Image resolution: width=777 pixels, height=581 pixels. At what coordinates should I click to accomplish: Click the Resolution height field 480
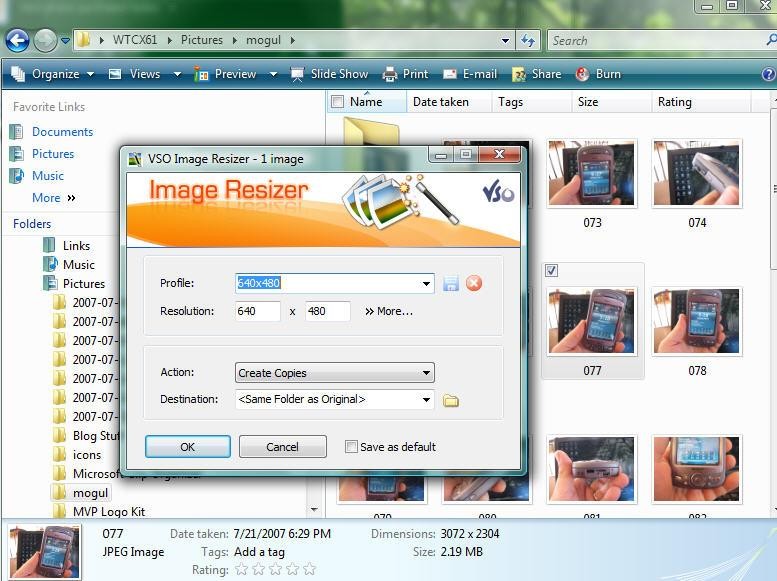(x=328, y=311)
